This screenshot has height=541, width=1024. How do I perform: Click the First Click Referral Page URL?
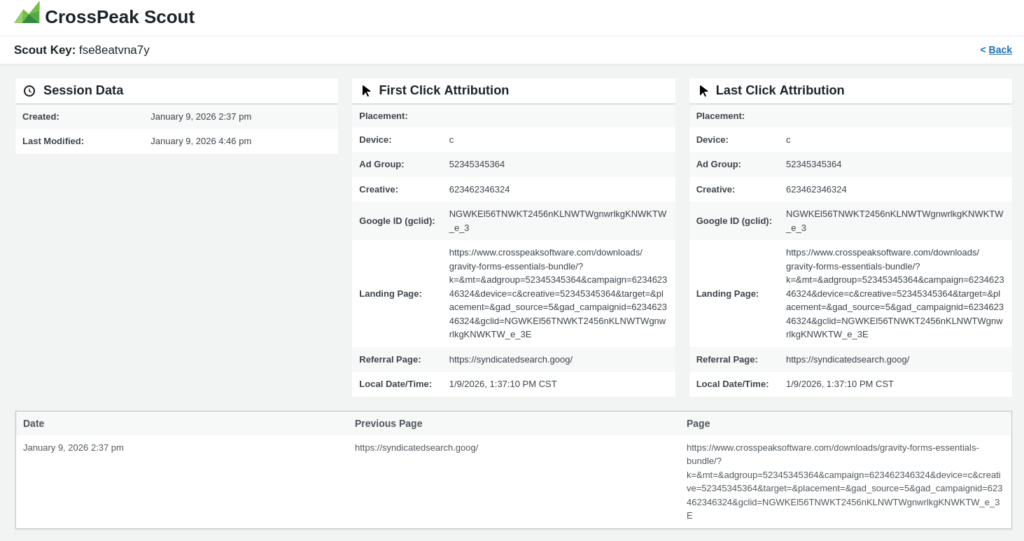pos(510,359)
